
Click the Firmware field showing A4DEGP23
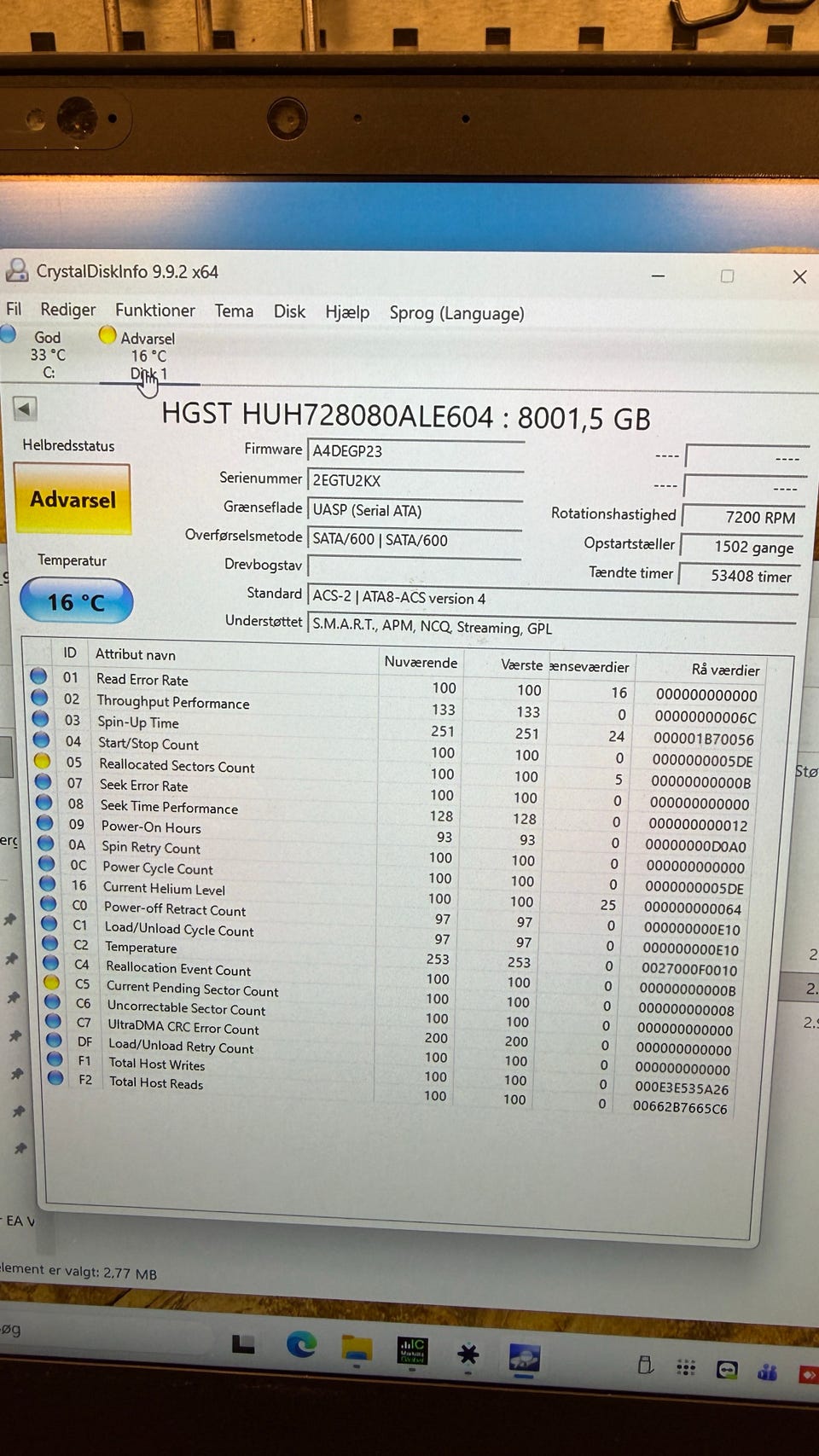[415, 452]
